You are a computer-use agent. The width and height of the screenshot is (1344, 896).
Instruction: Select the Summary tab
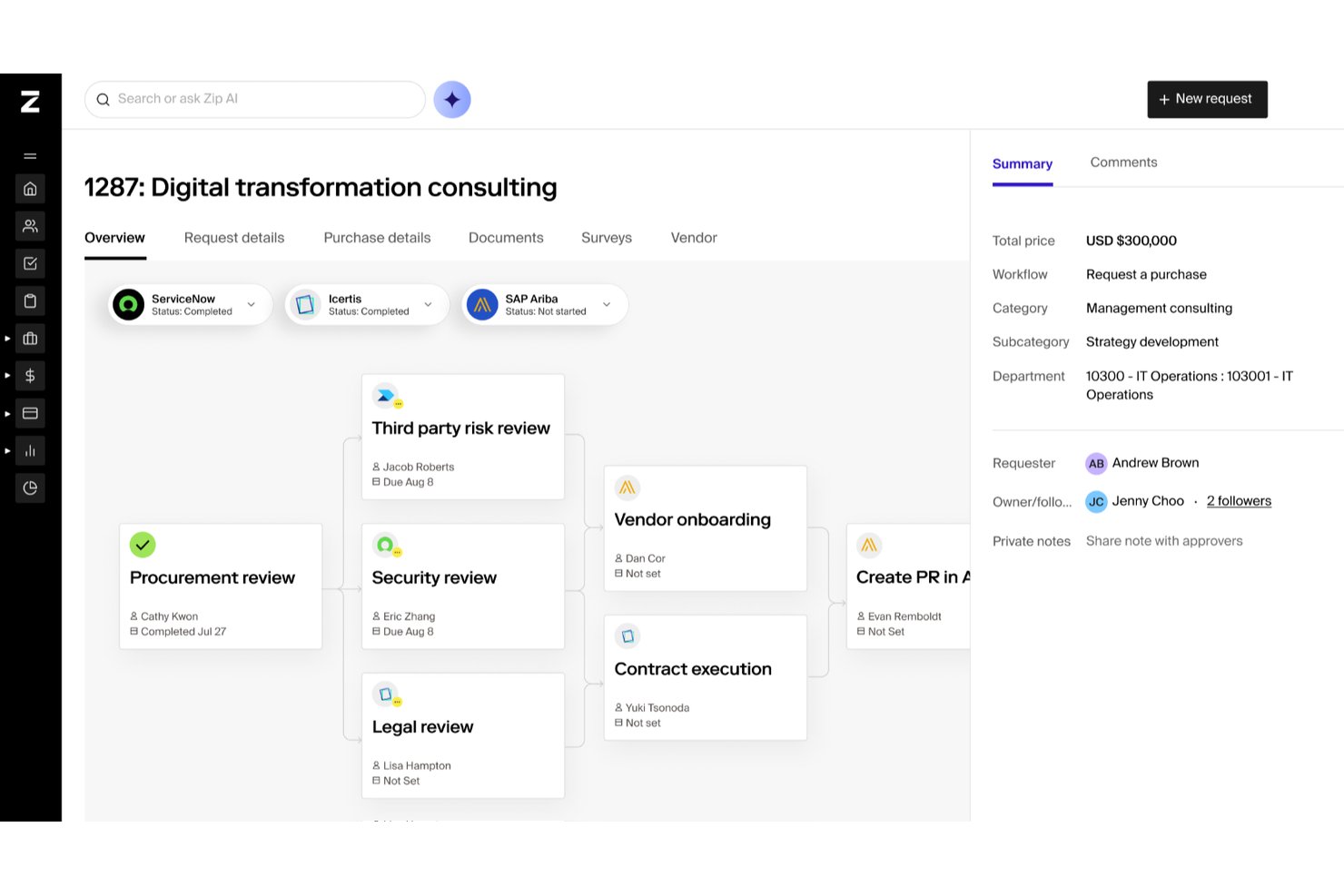(1023, 164)
